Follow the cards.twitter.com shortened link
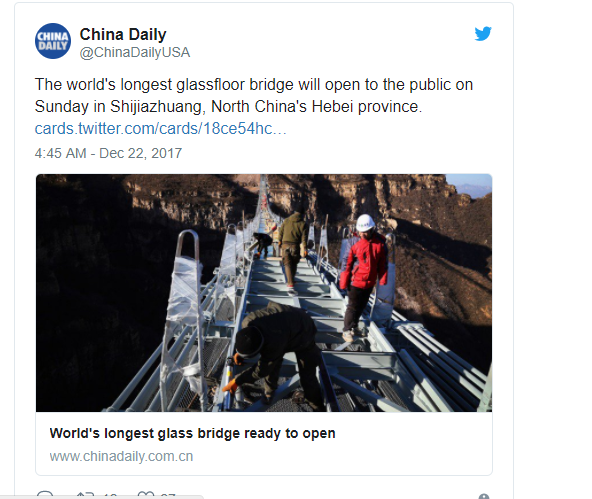The height and width of the screenshot is (499, 592). pyautogui.click(x=160, y=129)
